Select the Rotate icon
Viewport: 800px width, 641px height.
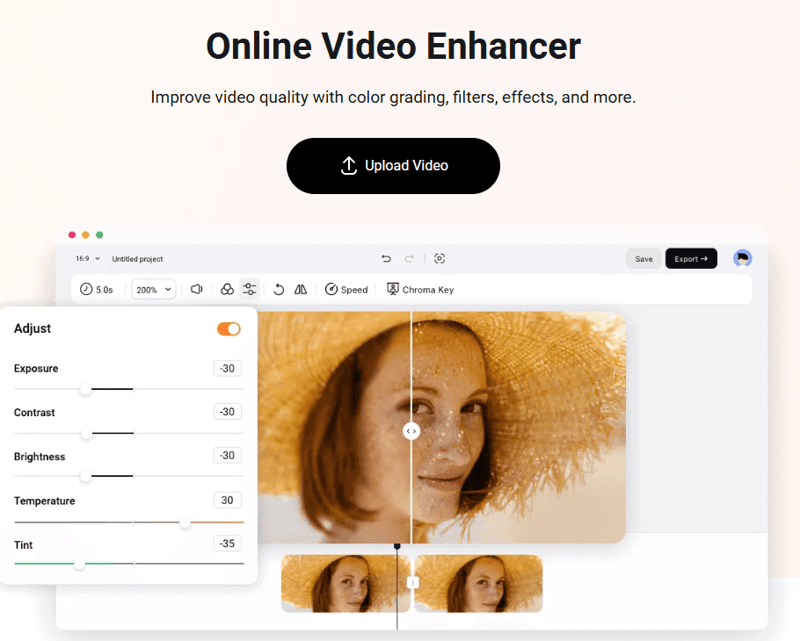pyautogui.click(x=279, y=289)
